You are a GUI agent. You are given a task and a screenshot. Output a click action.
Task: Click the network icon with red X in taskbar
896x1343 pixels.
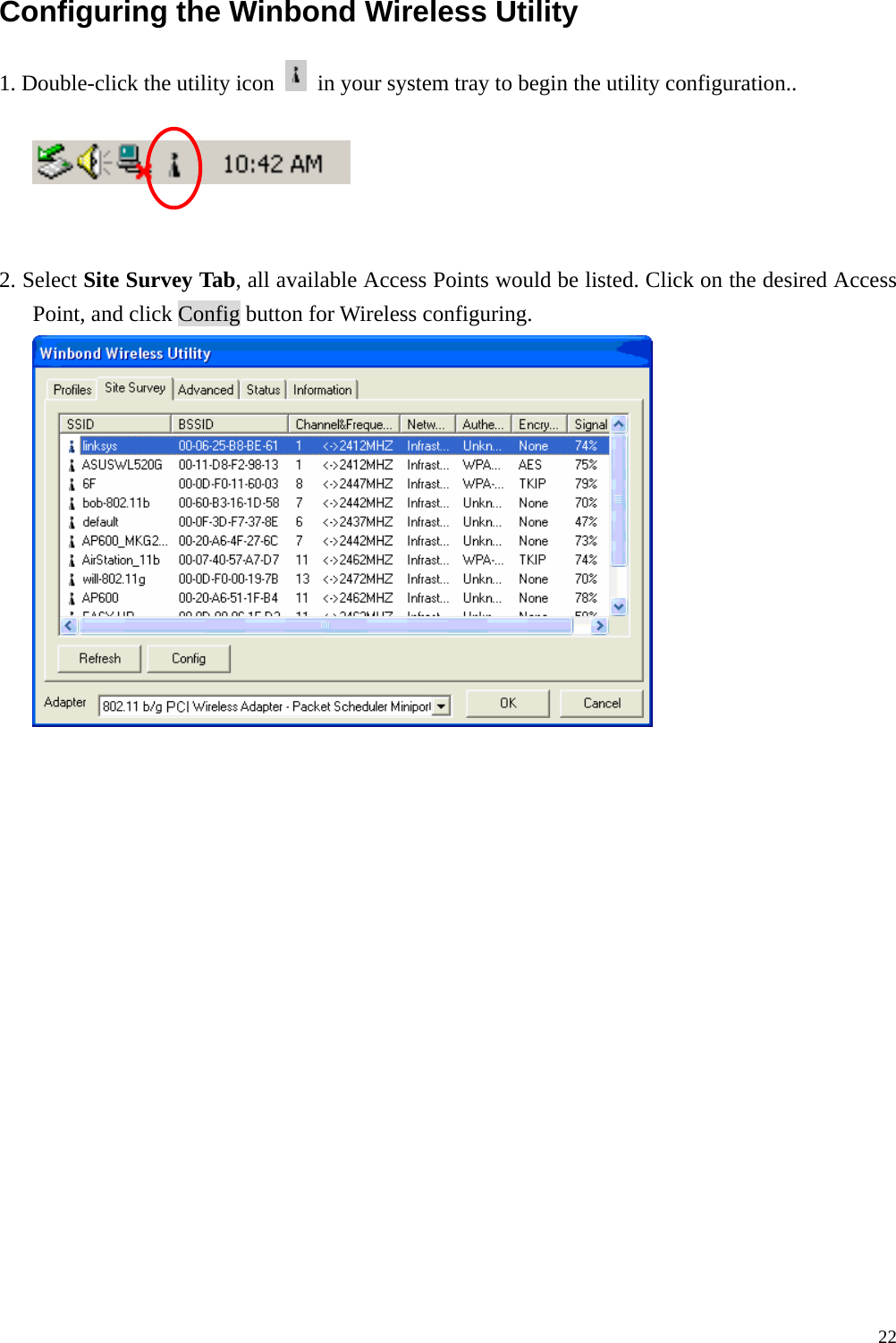coord(130,161)
